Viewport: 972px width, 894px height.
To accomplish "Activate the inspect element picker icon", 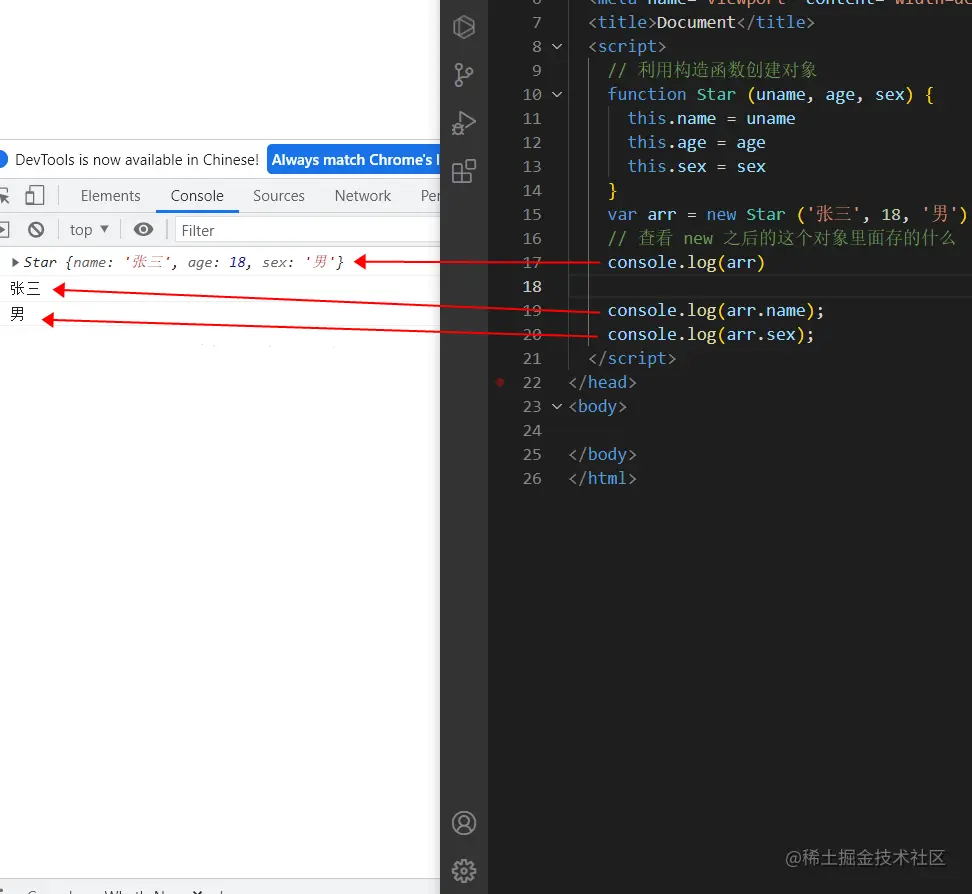I will pyautogui.click(x=4, y=196).
